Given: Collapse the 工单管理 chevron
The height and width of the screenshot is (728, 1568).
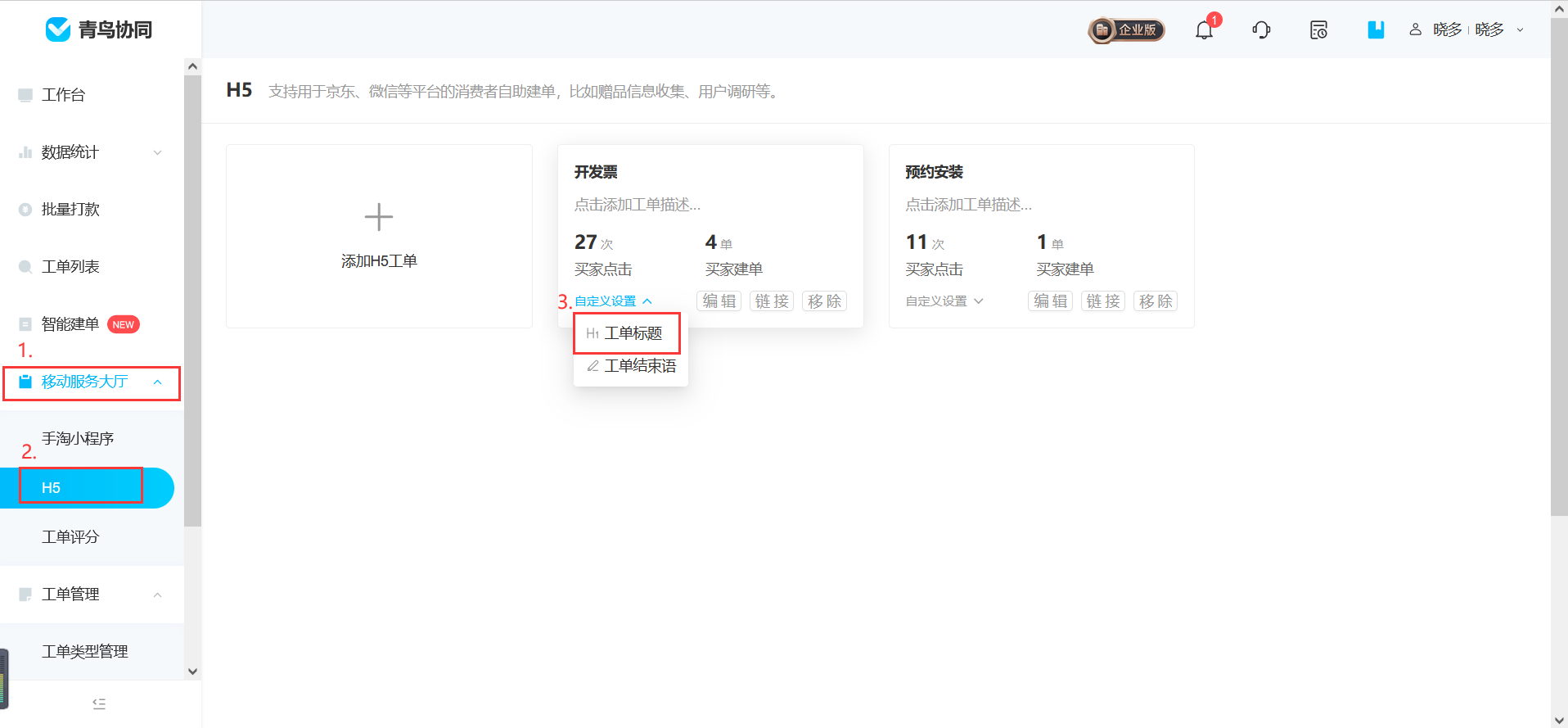Looking at the screenshot, I should tap(158, 595).
